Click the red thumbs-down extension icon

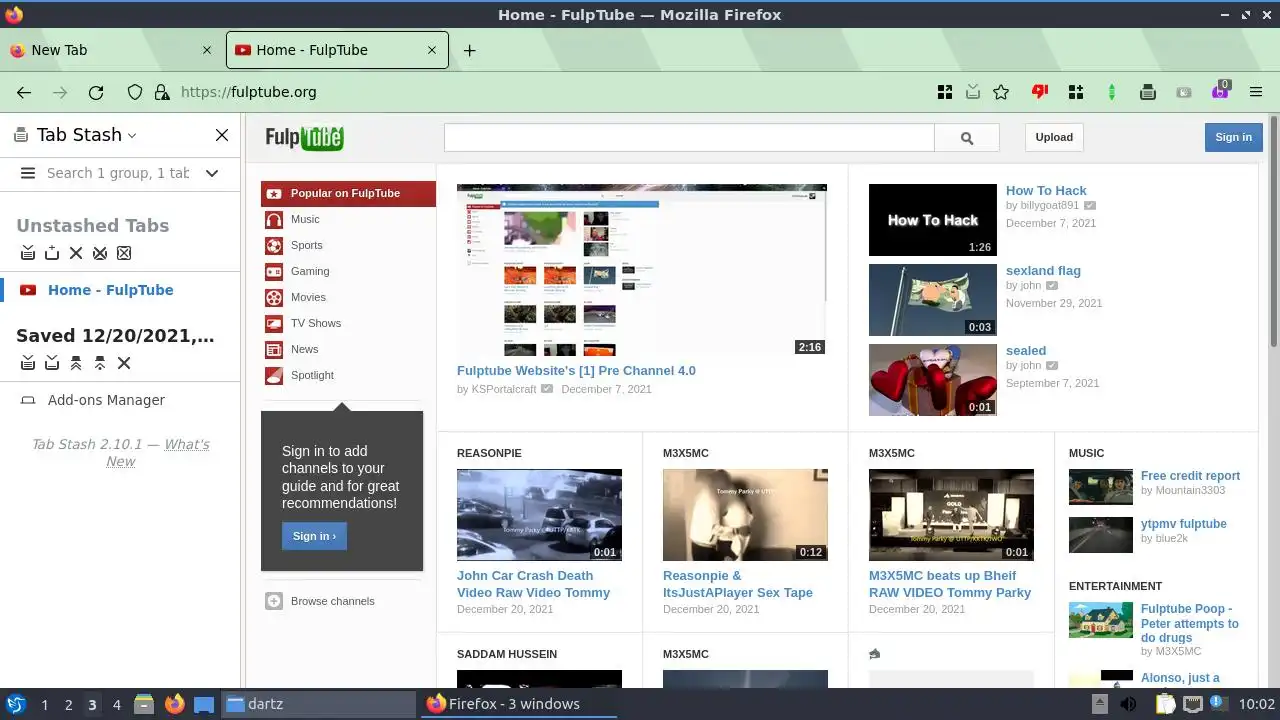point(1040,92)
